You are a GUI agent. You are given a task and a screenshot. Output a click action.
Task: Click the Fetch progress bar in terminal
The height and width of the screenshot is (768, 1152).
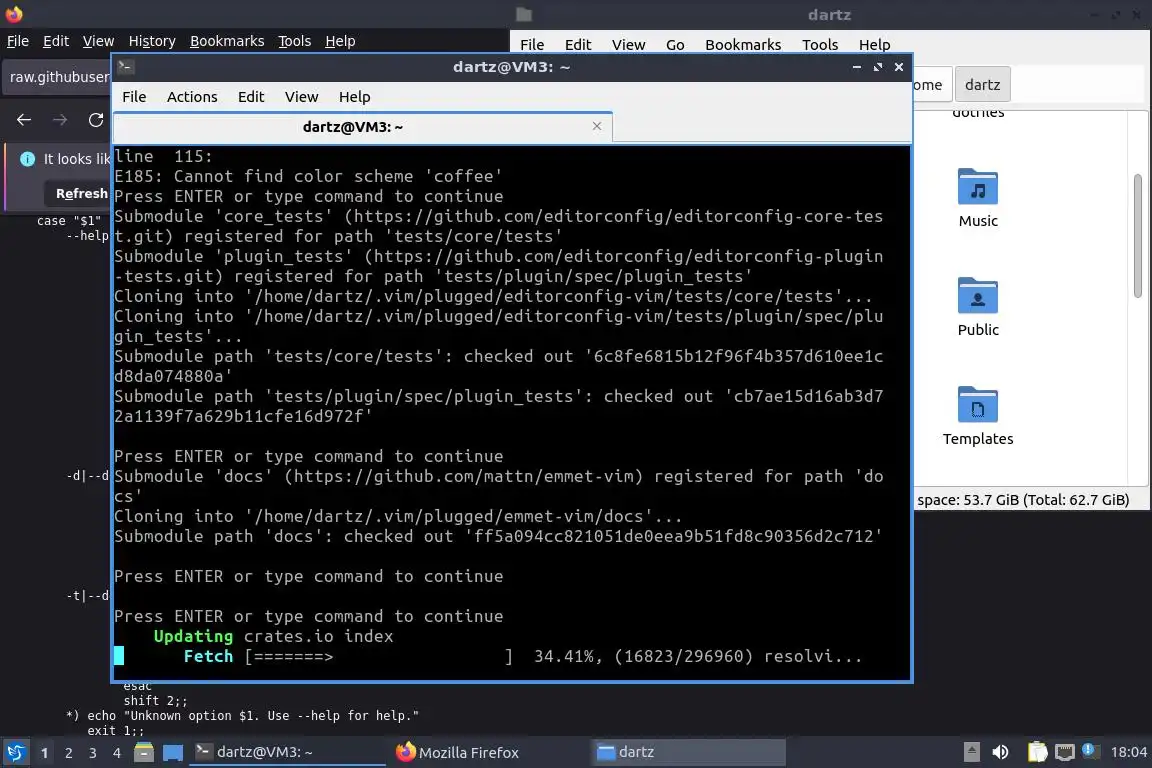tap(378, 656)
